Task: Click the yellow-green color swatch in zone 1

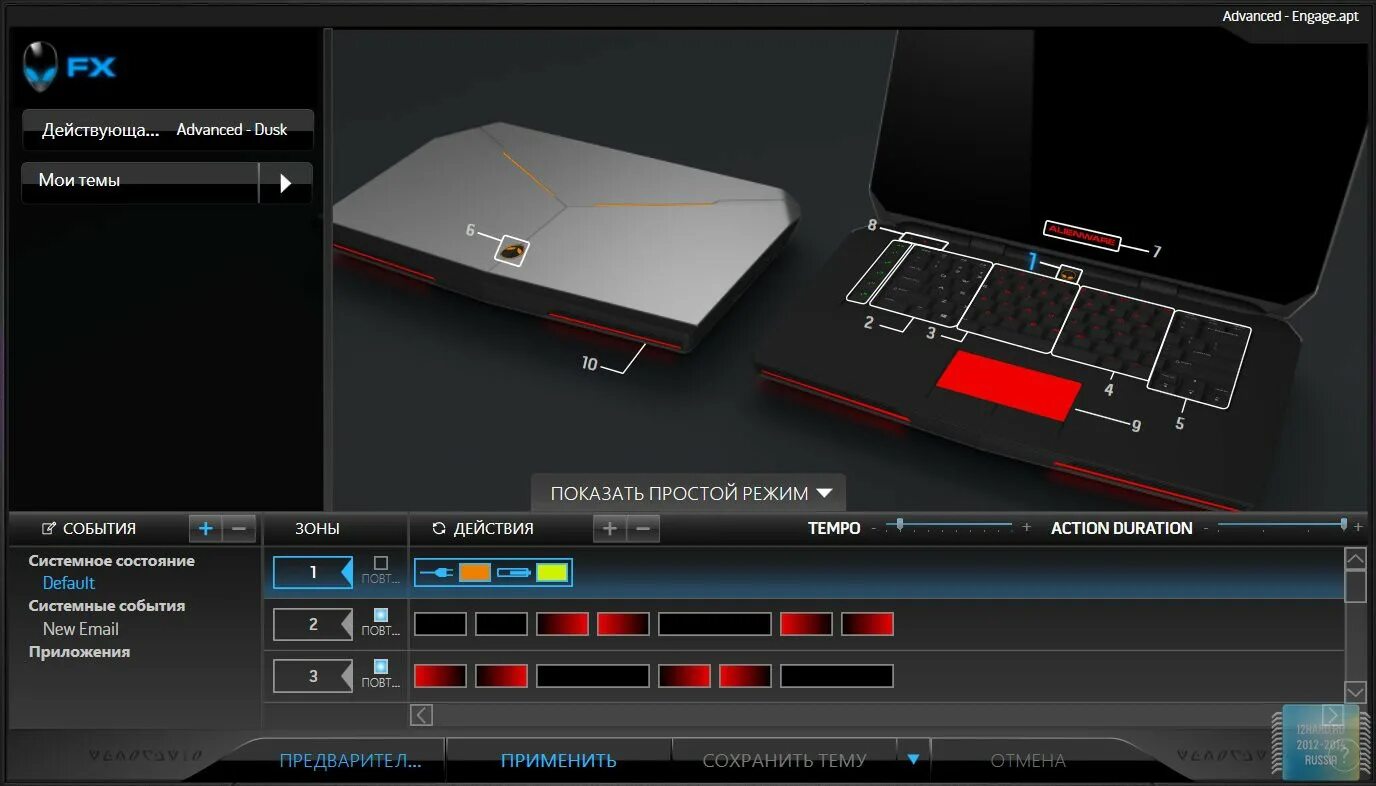Action: [552, 573]
